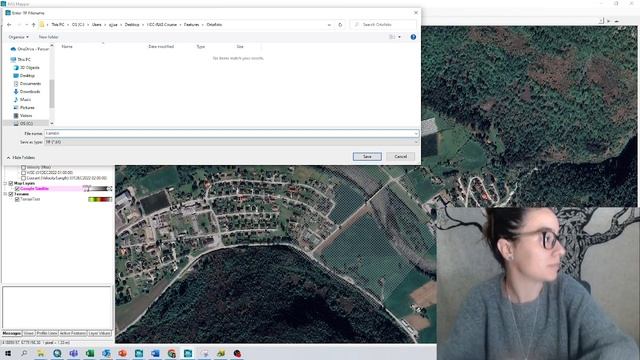Viewport: 640px width, 360px height.
Task: Open the address bar previous locations dropdown
Action: click(x=329, y=25)
